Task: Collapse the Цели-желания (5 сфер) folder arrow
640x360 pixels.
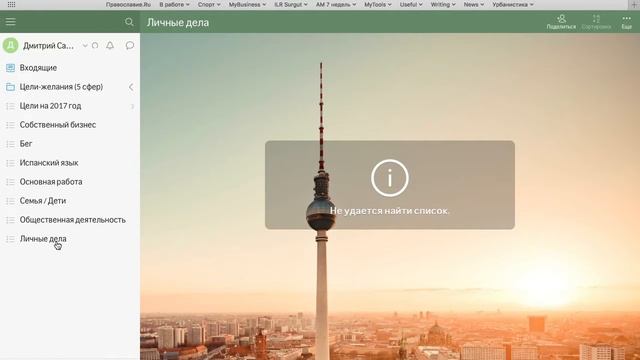Action: point(131,87)
